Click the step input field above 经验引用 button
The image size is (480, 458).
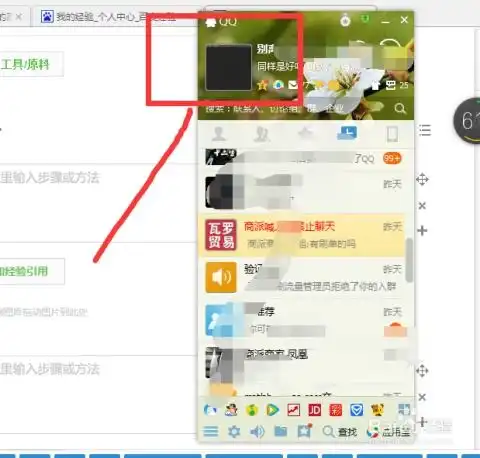[x=97, y=203]
